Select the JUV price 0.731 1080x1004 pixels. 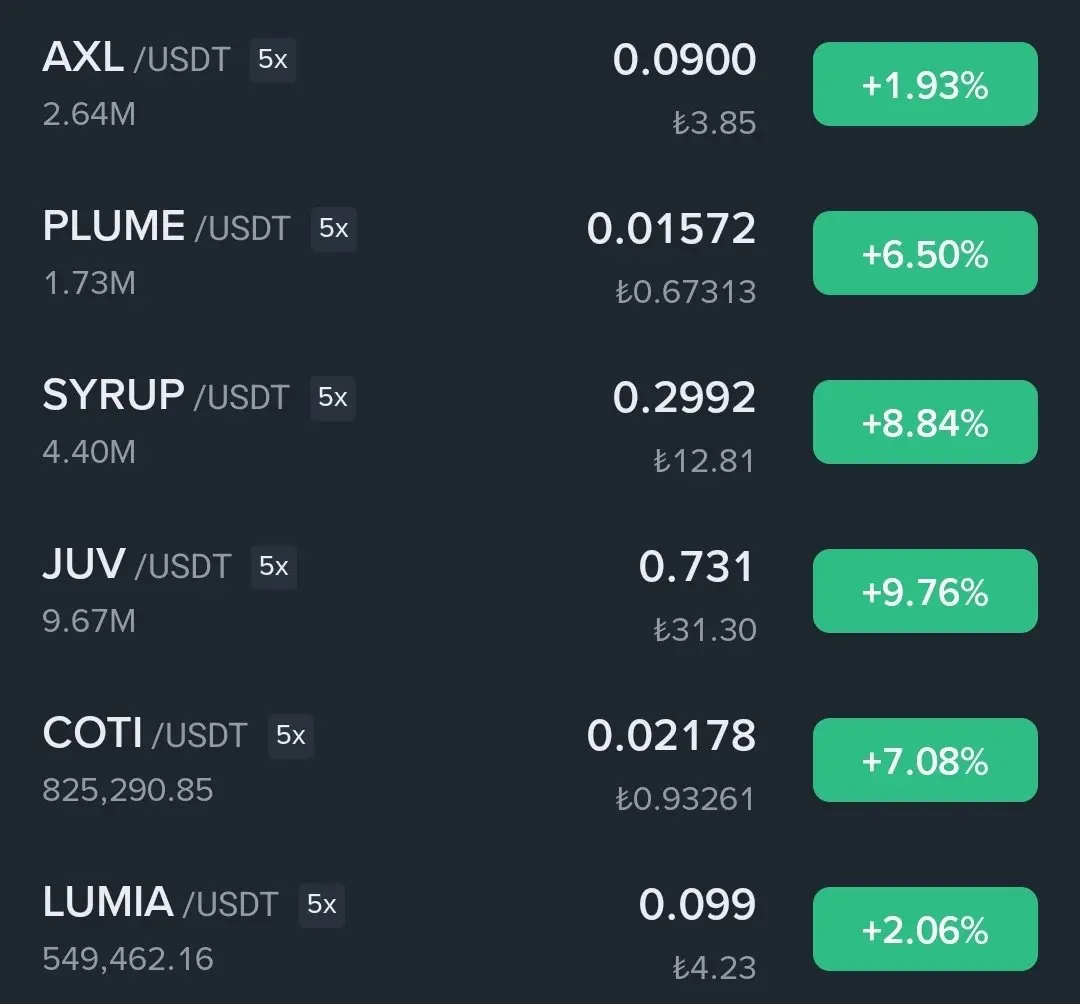coord(696,566)
